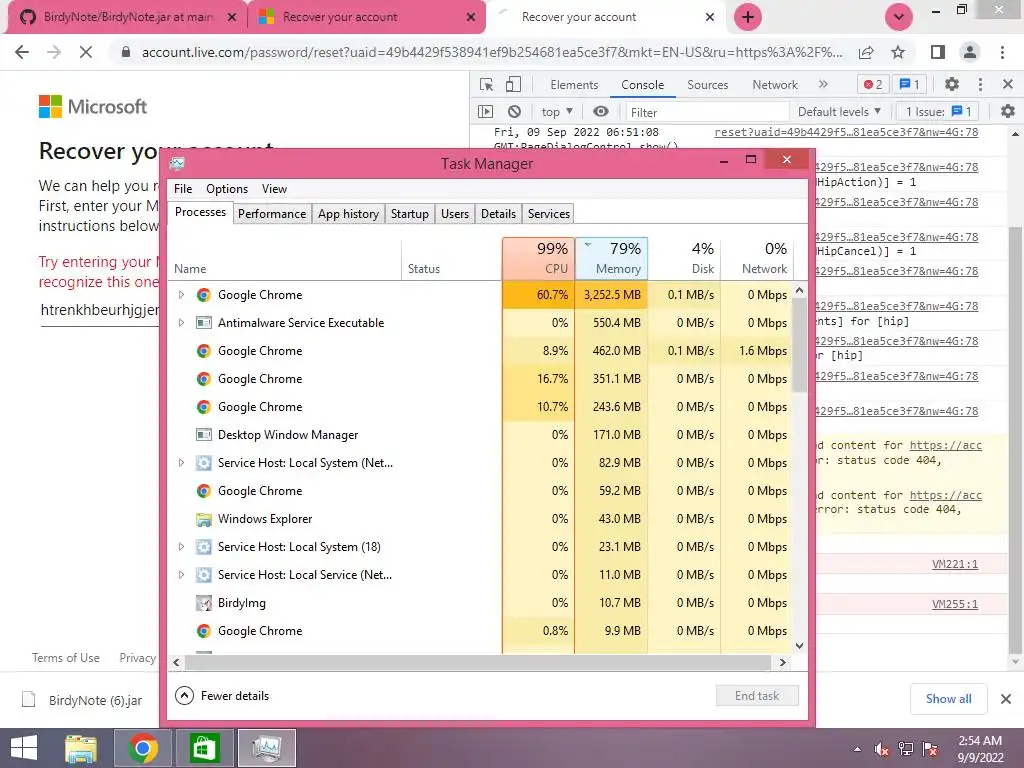Switch to Performance tab in Task Manager
Image resolution: width=1024 pixels, height=768 pixels.
(272, 214)
